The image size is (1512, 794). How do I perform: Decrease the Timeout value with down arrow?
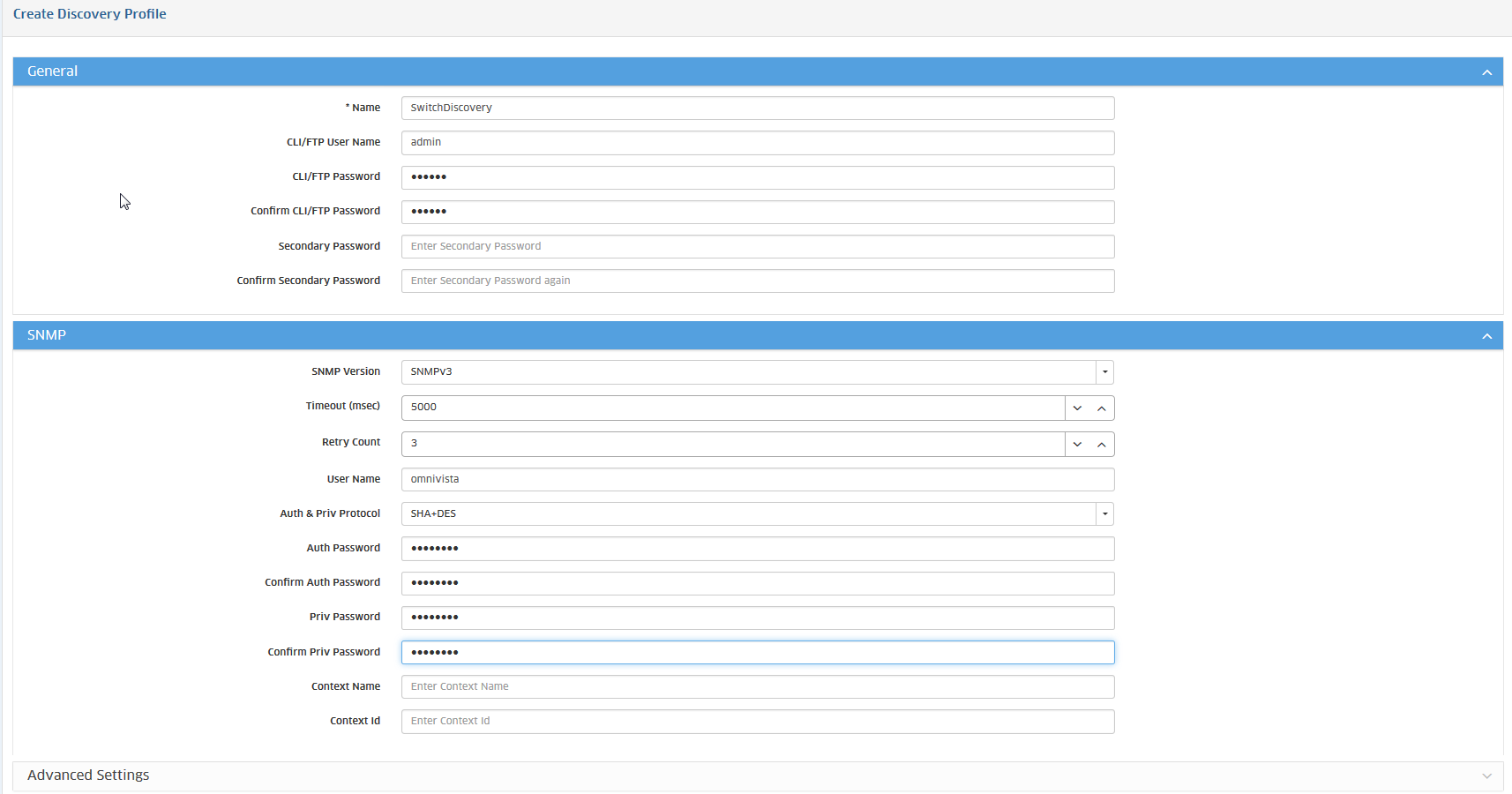tap(1077, 408)
